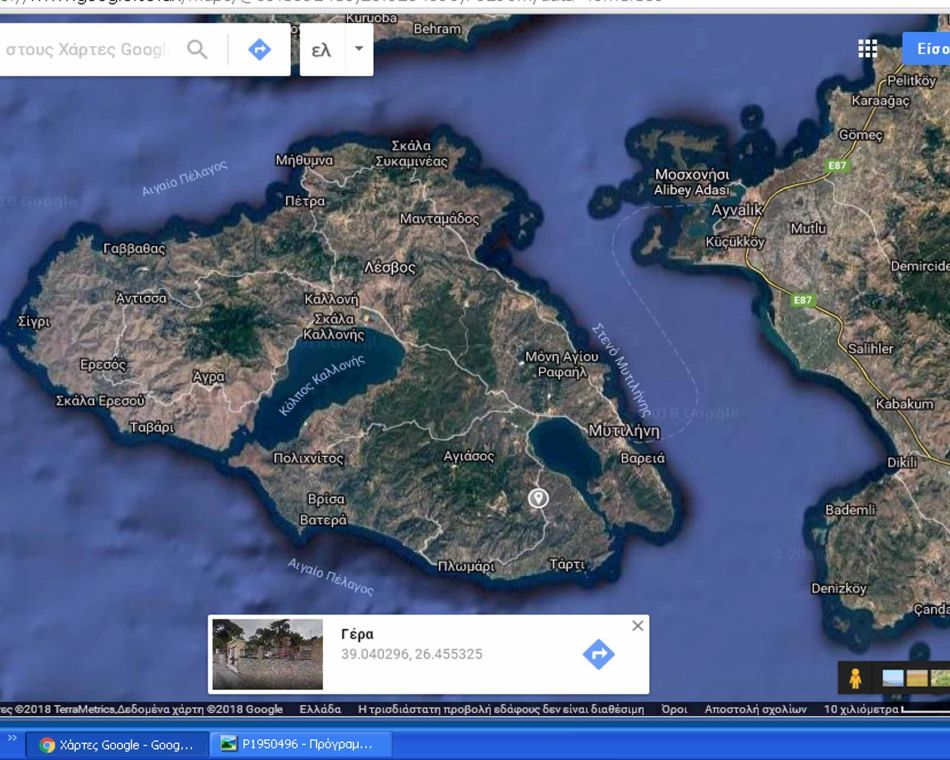This screenshot has width=950, height=760.
Task: Open the first imagery thumbnail beside pegman
Action: tap(893, 678)
